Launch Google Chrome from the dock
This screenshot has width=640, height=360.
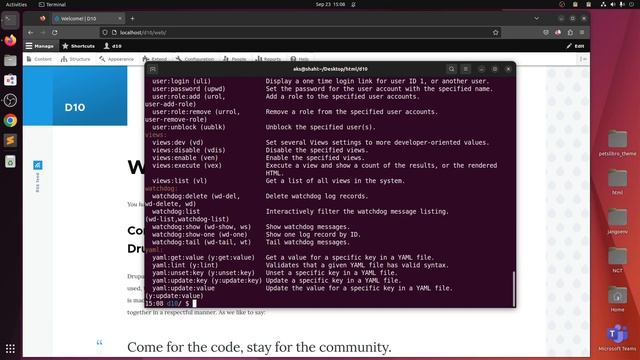10,120
